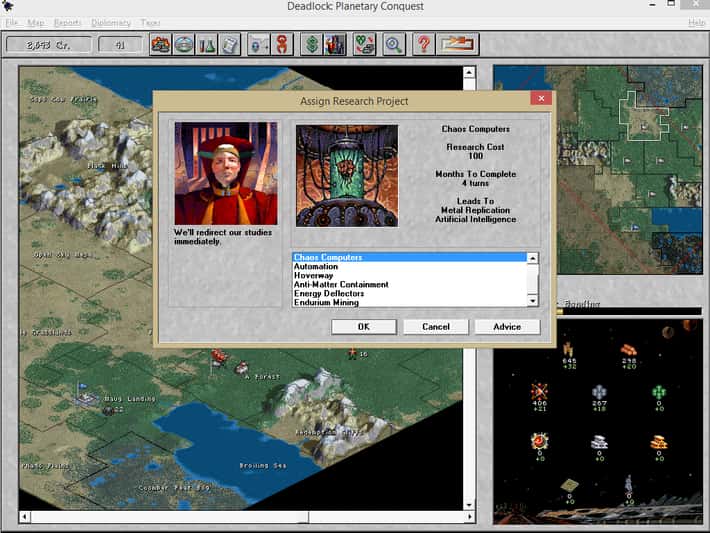Open the Reports menu

67,22
